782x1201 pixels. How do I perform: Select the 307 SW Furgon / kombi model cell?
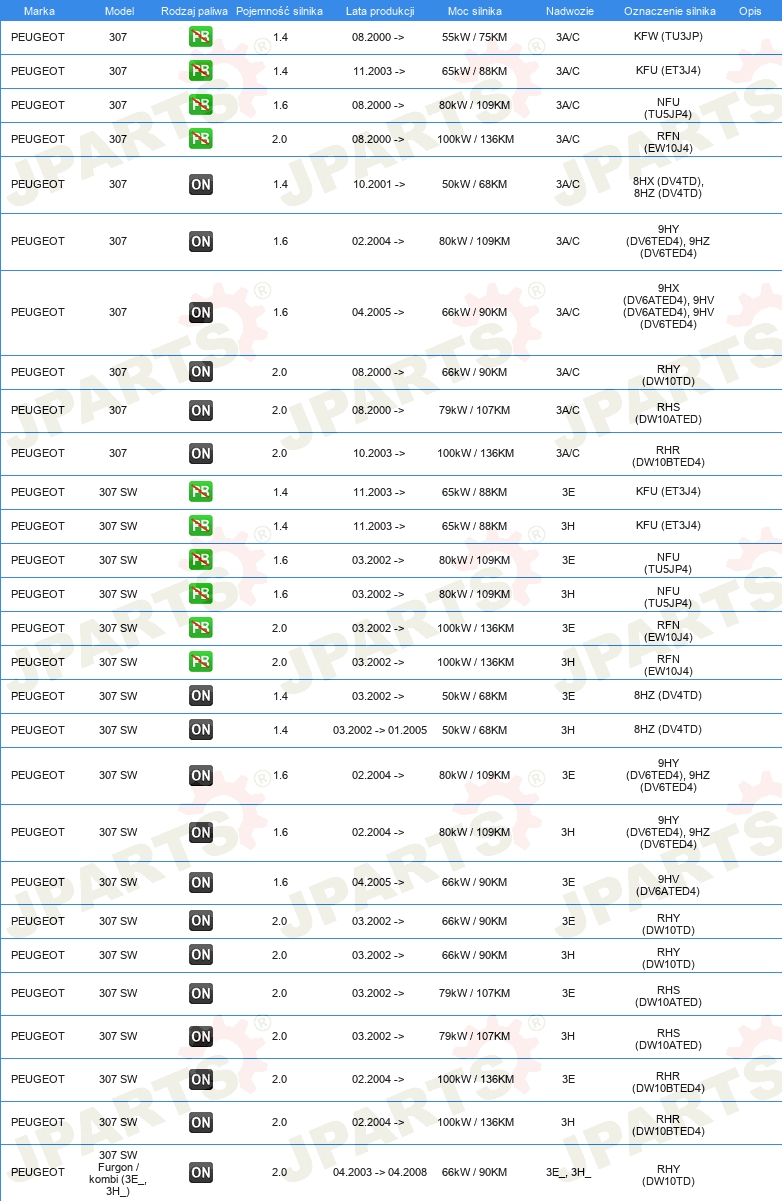tap(118, 1173)
